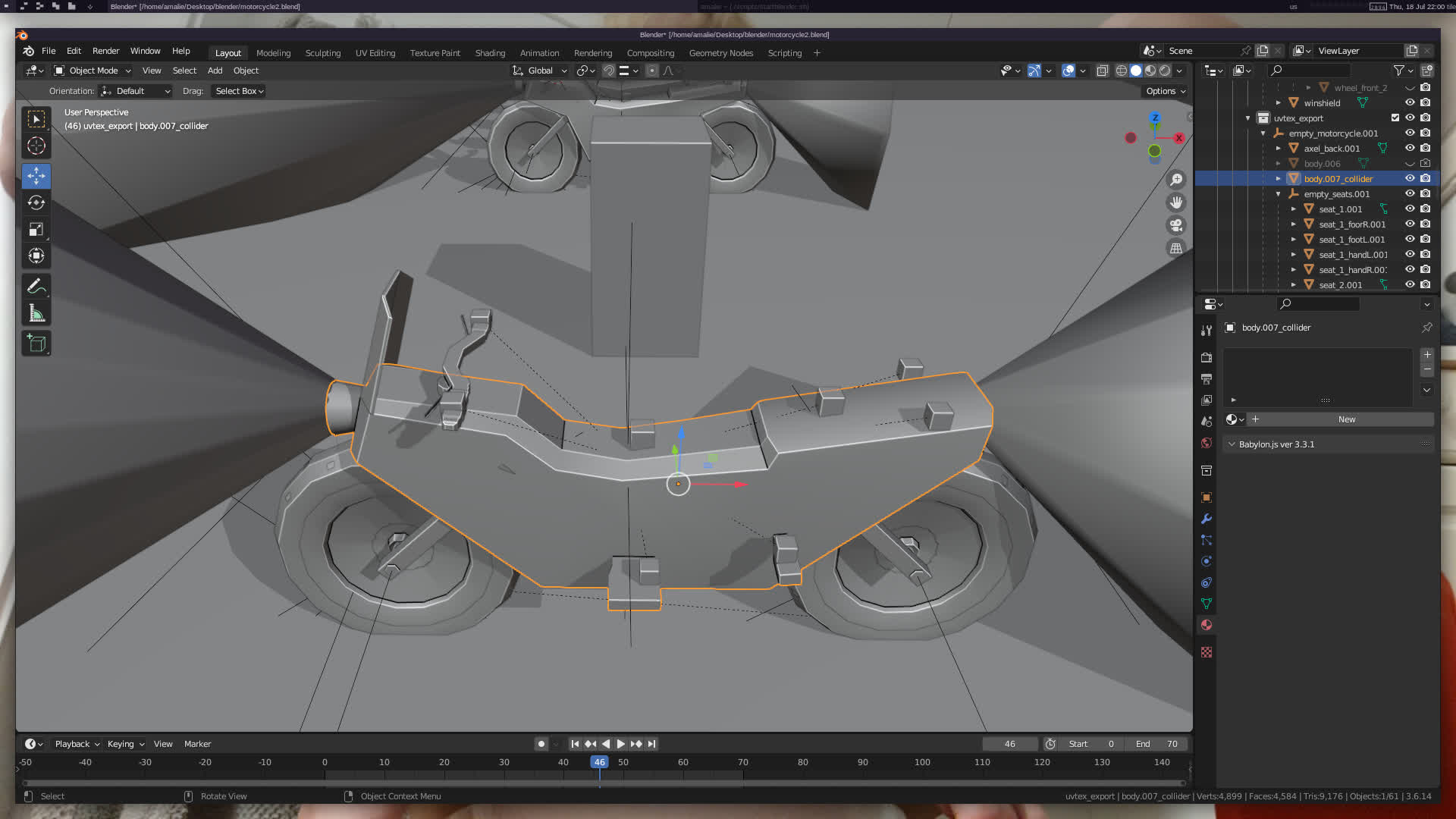Switch to the Sculpting workspace tab
Image resolution: width=1456 pixels, height=819 pixels.
tap(322, 53)
